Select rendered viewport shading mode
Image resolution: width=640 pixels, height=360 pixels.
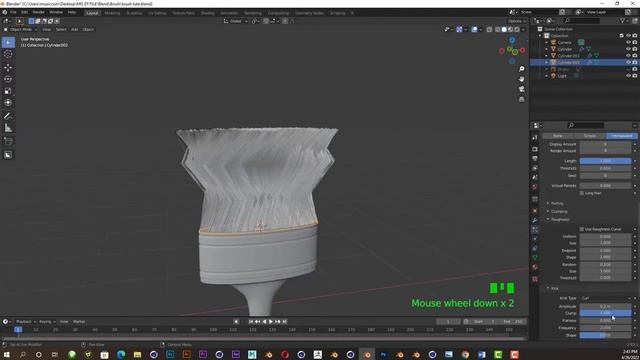pos(517,29)
